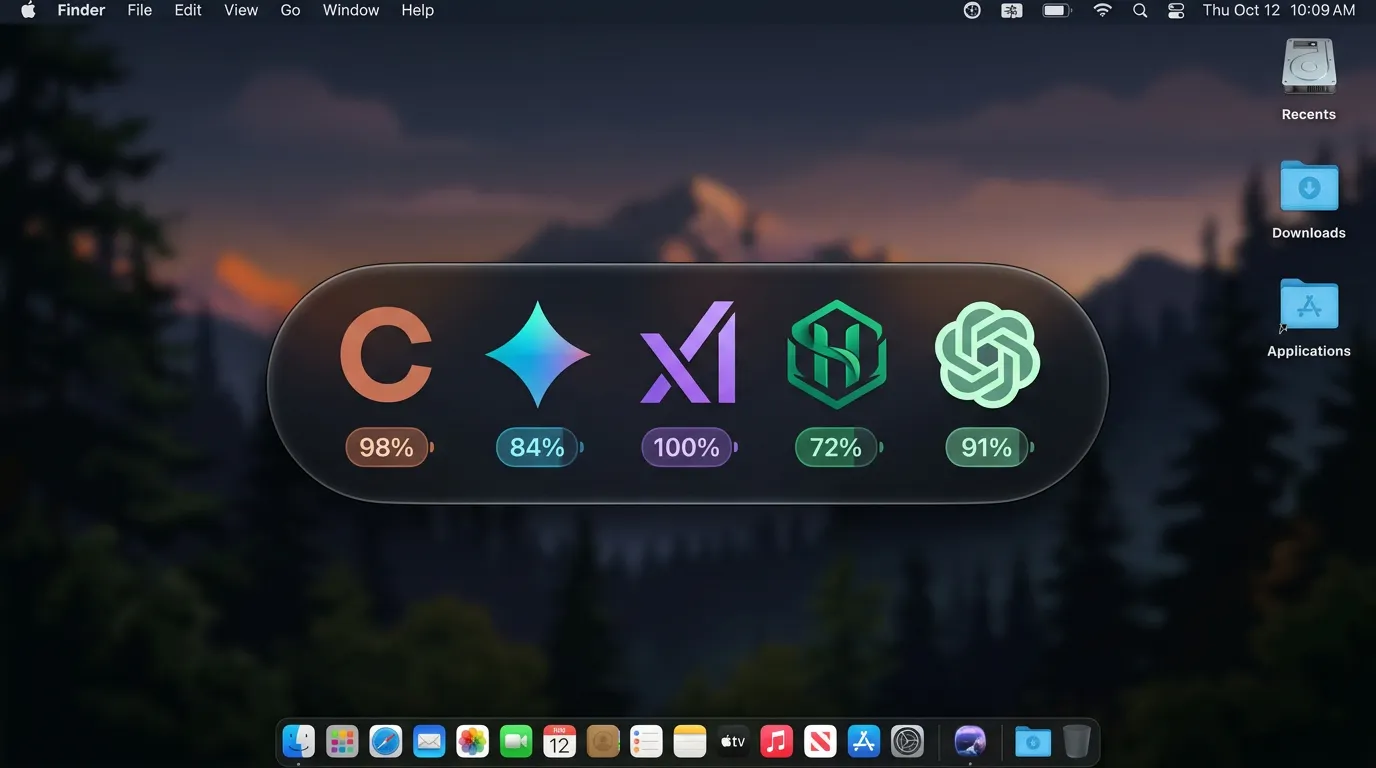Click the 100% battery indicator
The width and height of the screenshot is (1376, 768).
689,447
